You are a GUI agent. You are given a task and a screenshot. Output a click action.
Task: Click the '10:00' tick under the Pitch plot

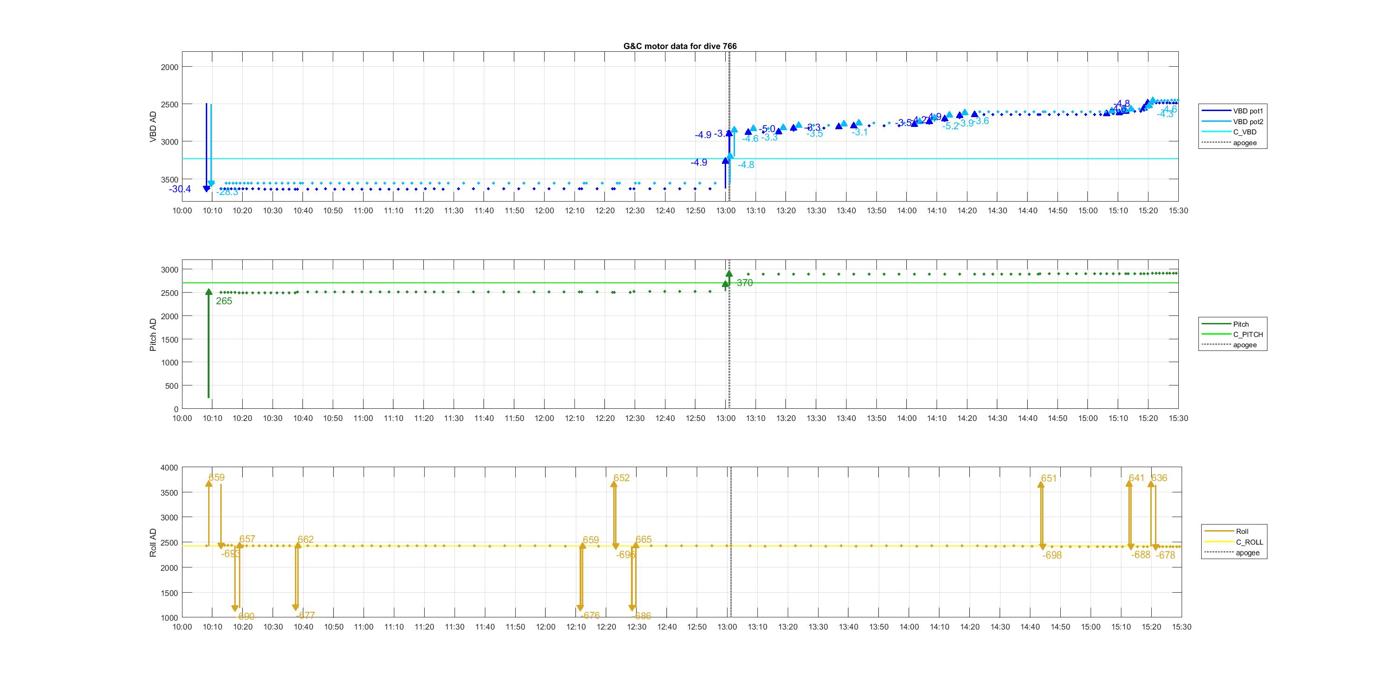pyautogui.click(x=182, y=419)
